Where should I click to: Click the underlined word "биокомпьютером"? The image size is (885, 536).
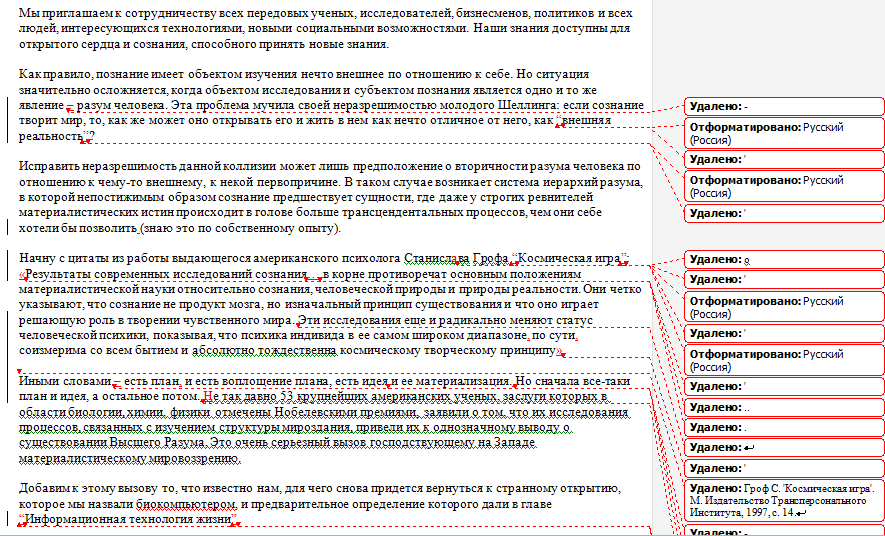coord(185,504)
